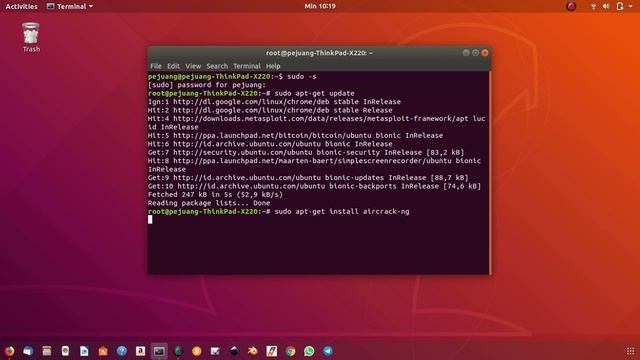
Task: Maximize the Terminal window
Action: pyautogui.click(x=476, y=53)
